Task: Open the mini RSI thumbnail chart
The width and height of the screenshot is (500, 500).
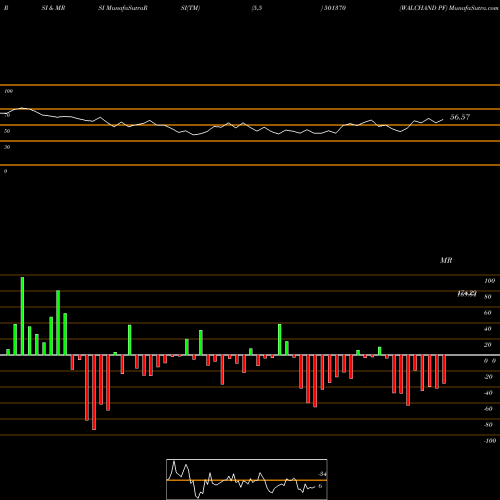Action: [x=247, y=479]
